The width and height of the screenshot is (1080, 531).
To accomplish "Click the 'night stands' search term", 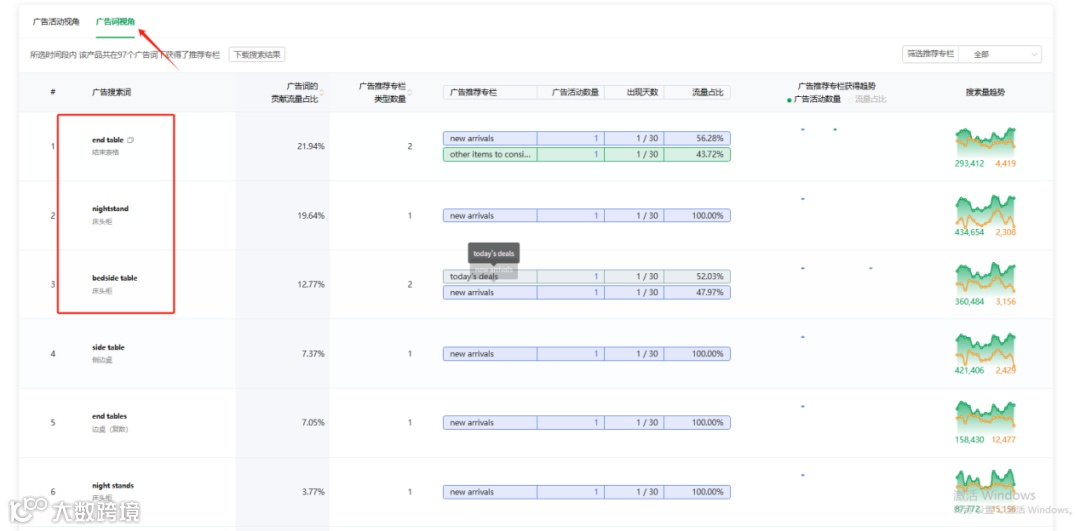I will tap(113, 486).
